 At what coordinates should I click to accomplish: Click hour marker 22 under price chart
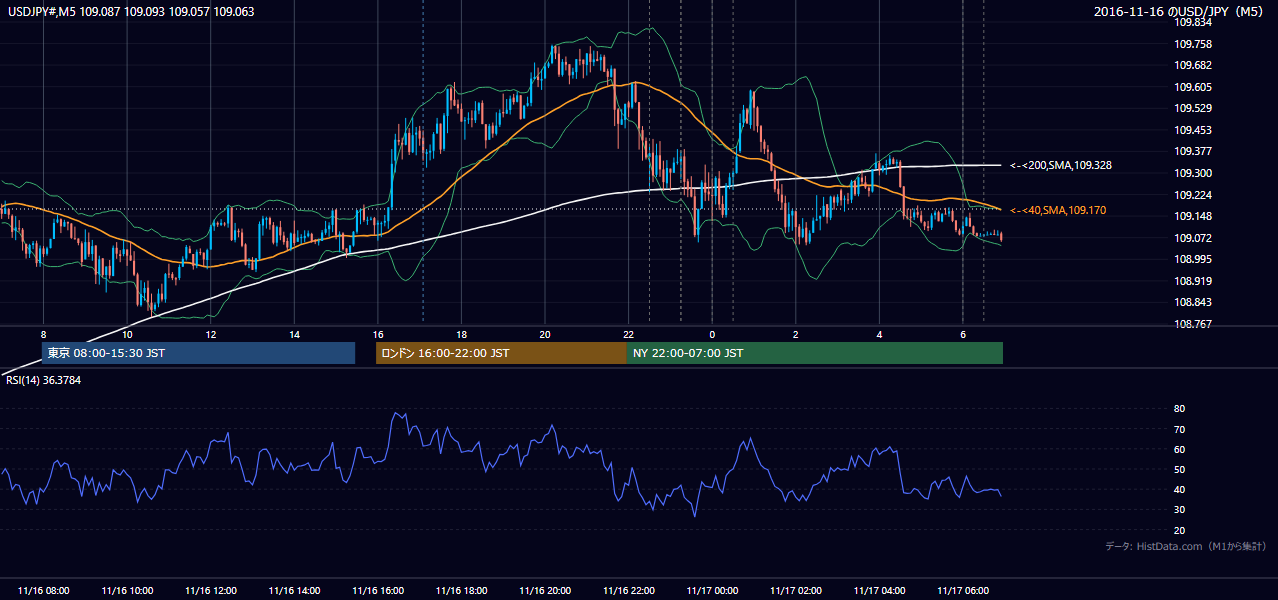pyautogui.click(x=628, y=334)
